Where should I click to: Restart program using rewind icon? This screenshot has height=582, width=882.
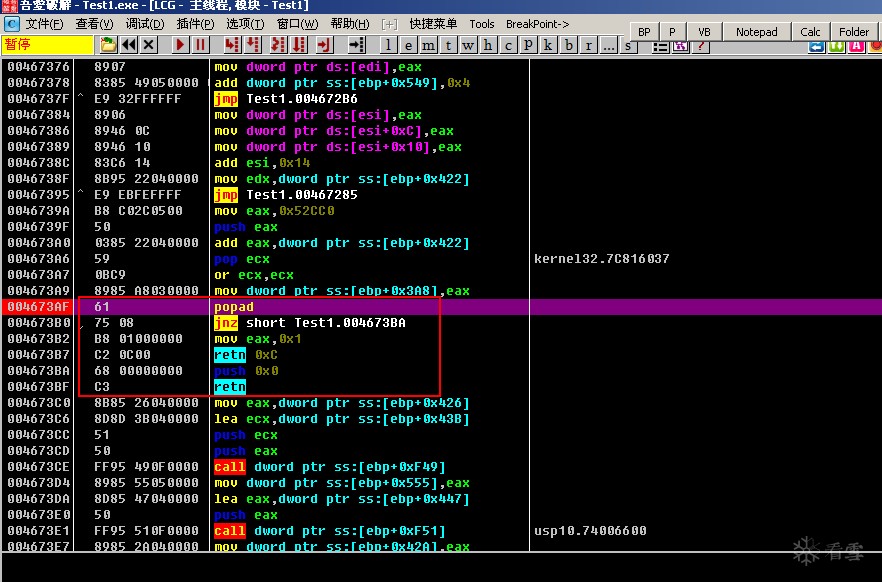(x=129, y=44)
